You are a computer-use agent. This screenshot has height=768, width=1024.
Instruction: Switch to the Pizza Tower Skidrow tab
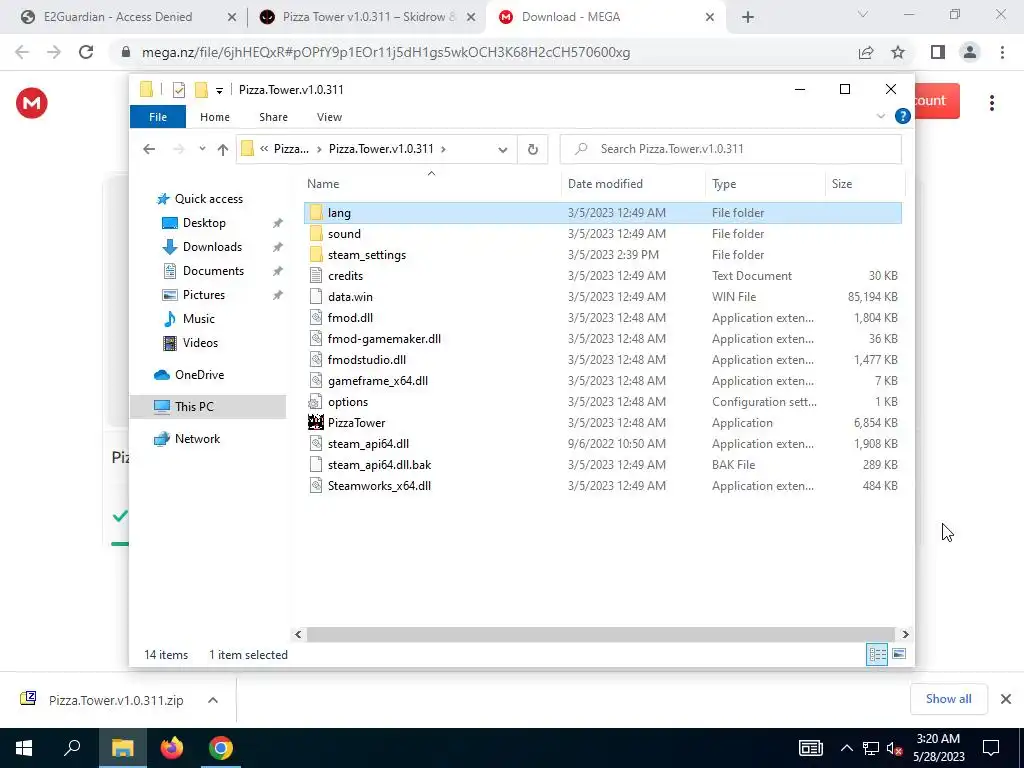370,17
